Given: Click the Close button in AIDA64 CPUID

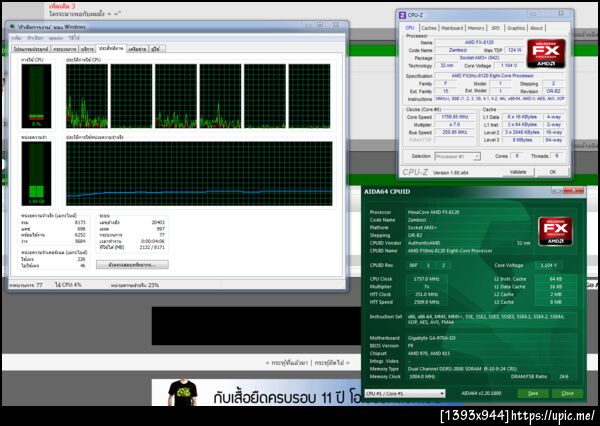Looking at the screenshot, I should tap(567, 393).
